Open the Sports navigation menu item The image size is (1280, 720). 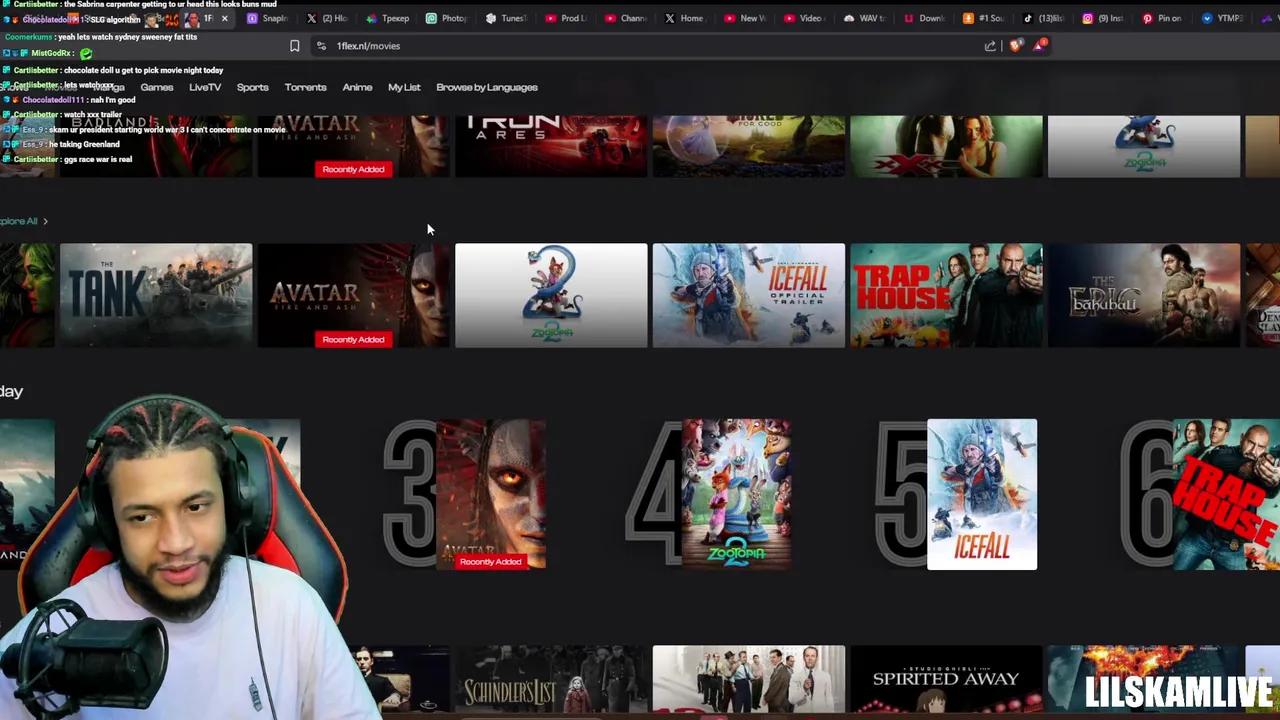[252, 87]
